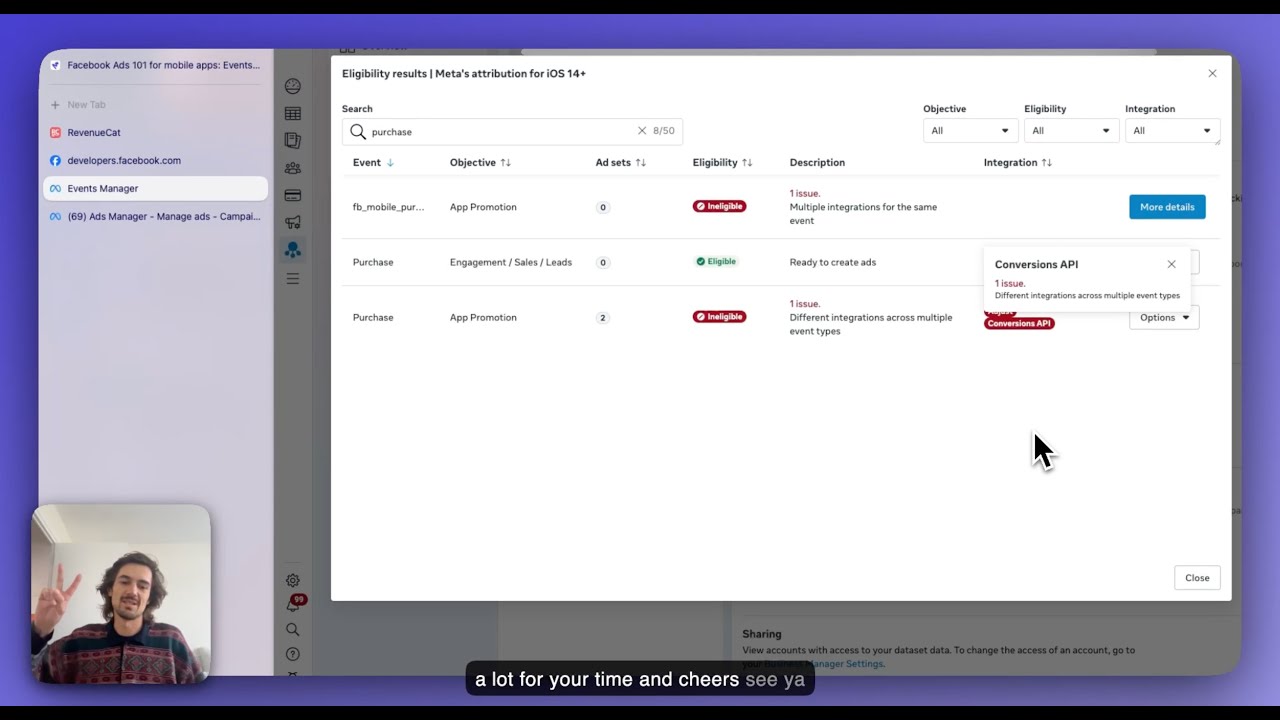
Task: Click Ineligible badge in Purchase App Promotion row
Action: tap(719, 317)
